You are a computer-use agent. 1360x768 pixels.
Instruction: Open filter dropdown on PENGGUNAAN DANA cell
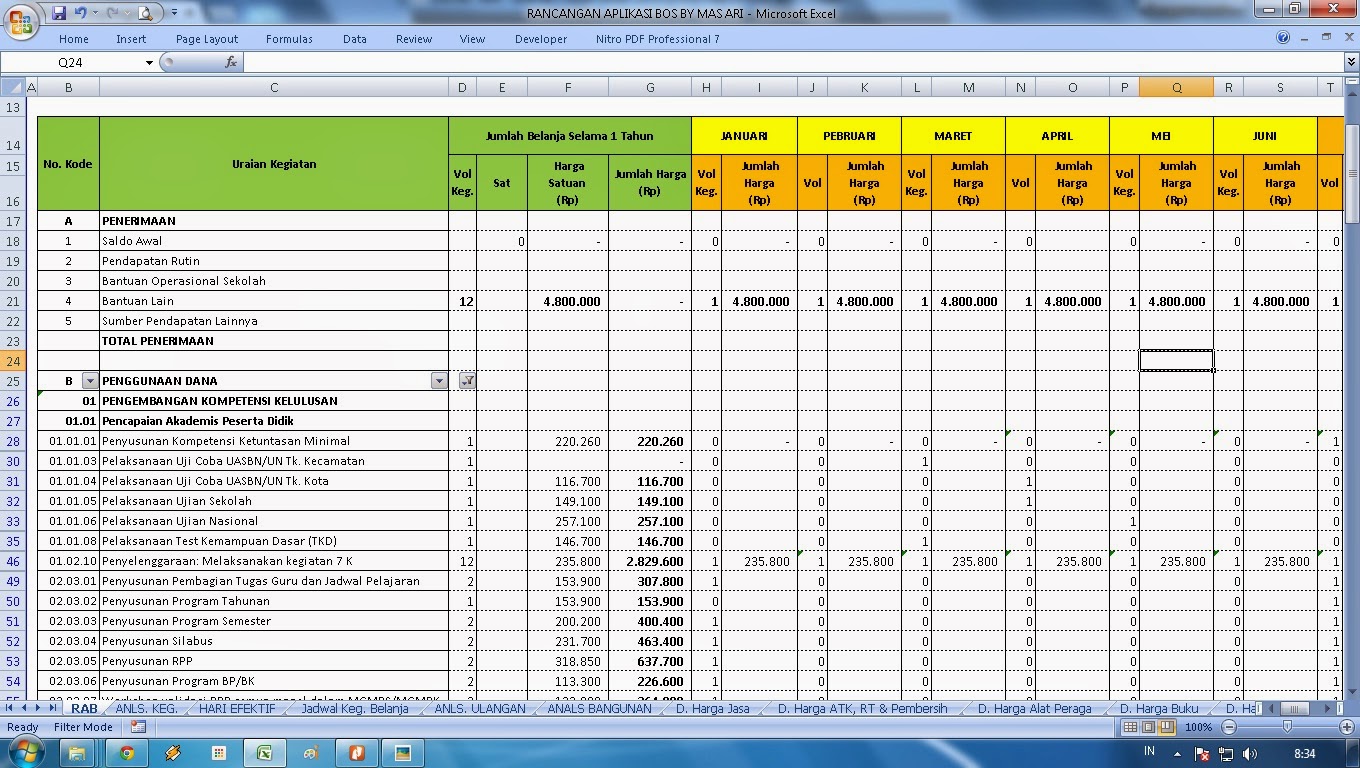439,381
